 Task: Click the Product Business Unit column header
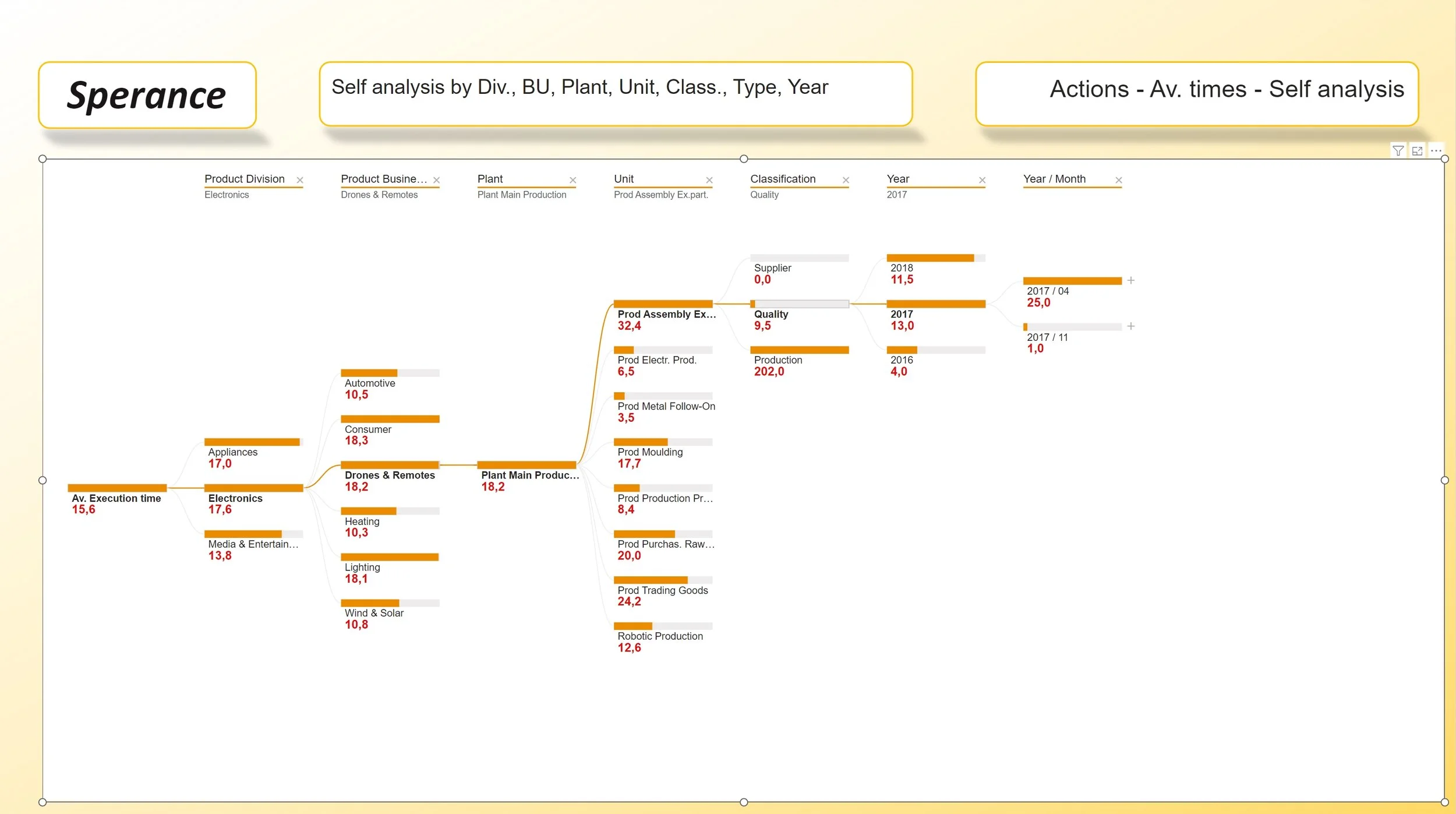[x=384, y=179]
